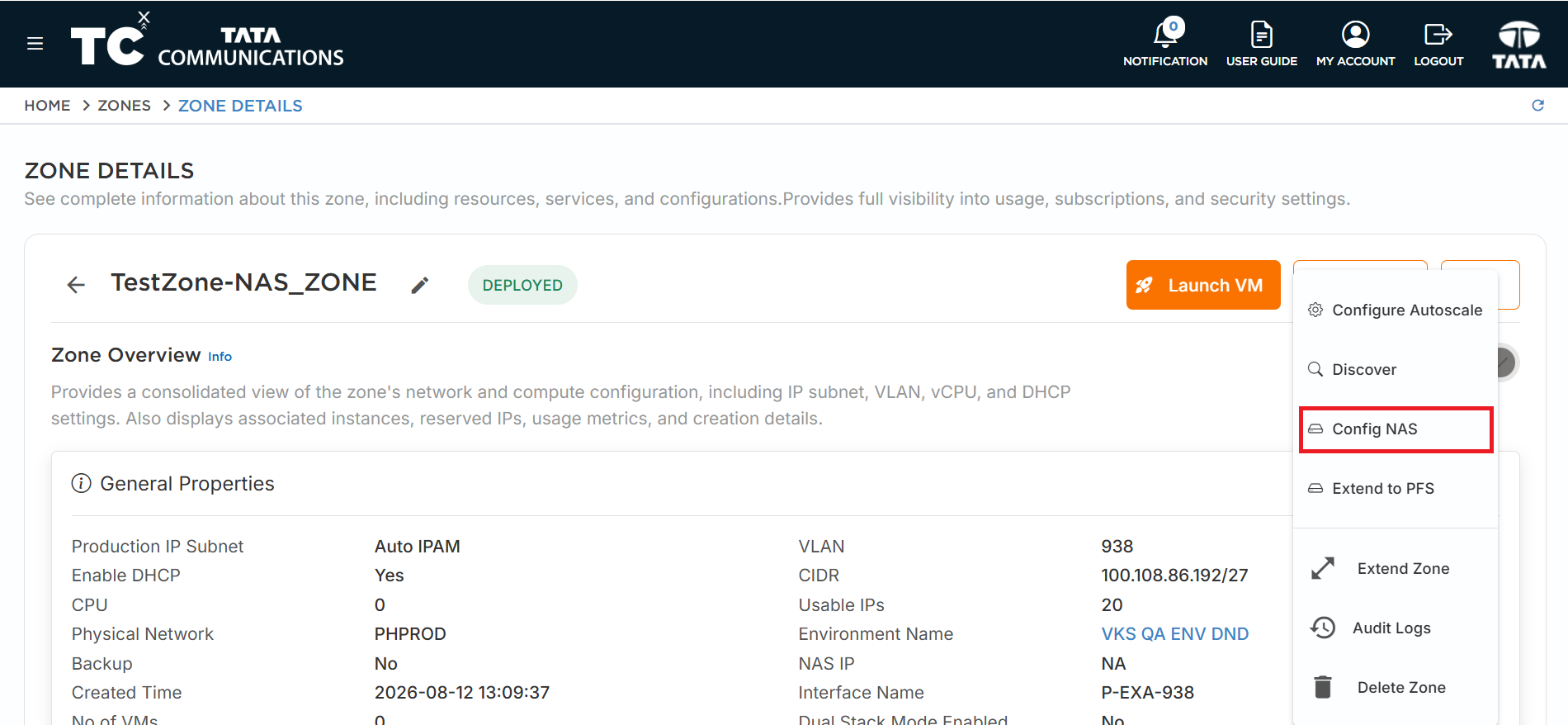Select Extend Zone from the menu
1568x725 pixels.
(x=1395, y=568)
